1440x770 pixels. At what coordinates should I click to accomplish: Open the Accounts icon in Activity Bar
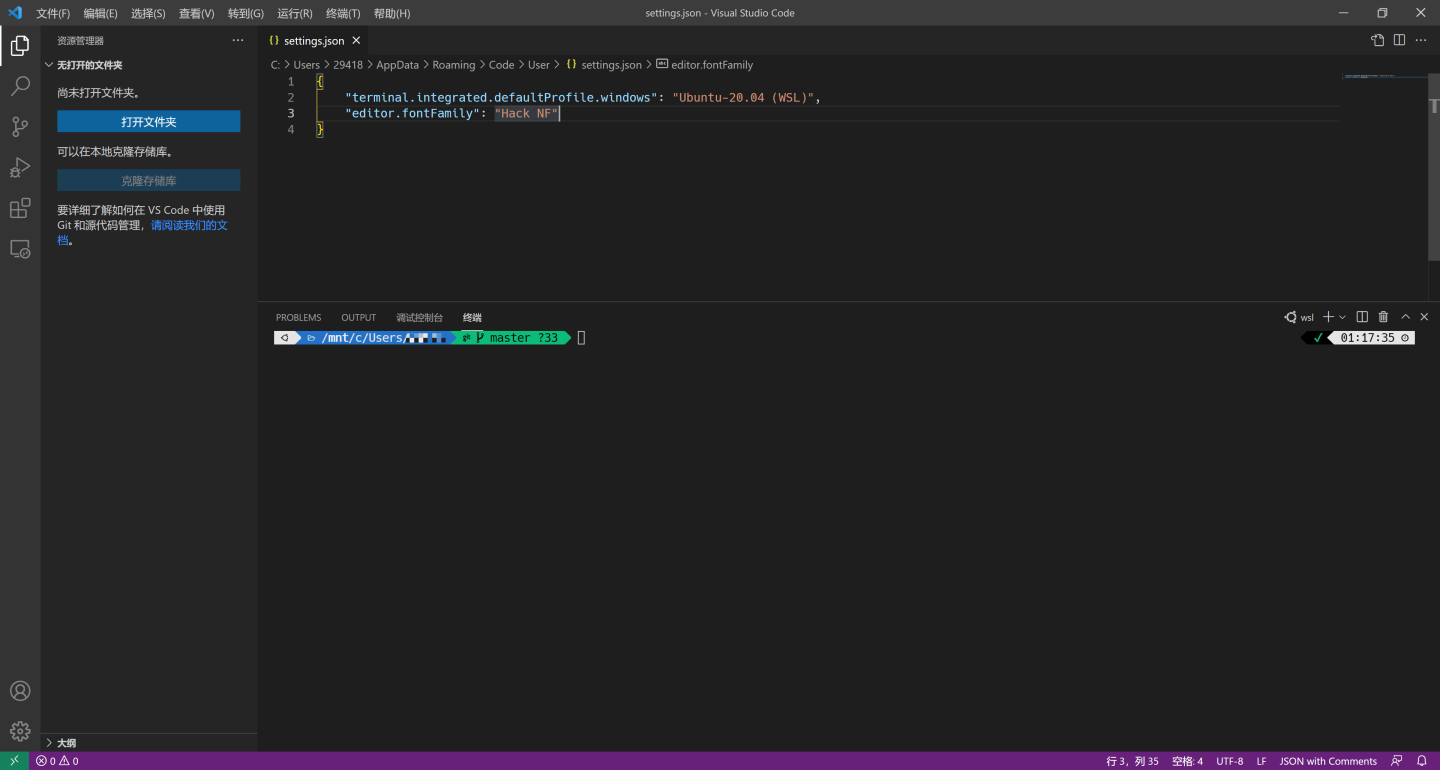(x=20, y=690)
